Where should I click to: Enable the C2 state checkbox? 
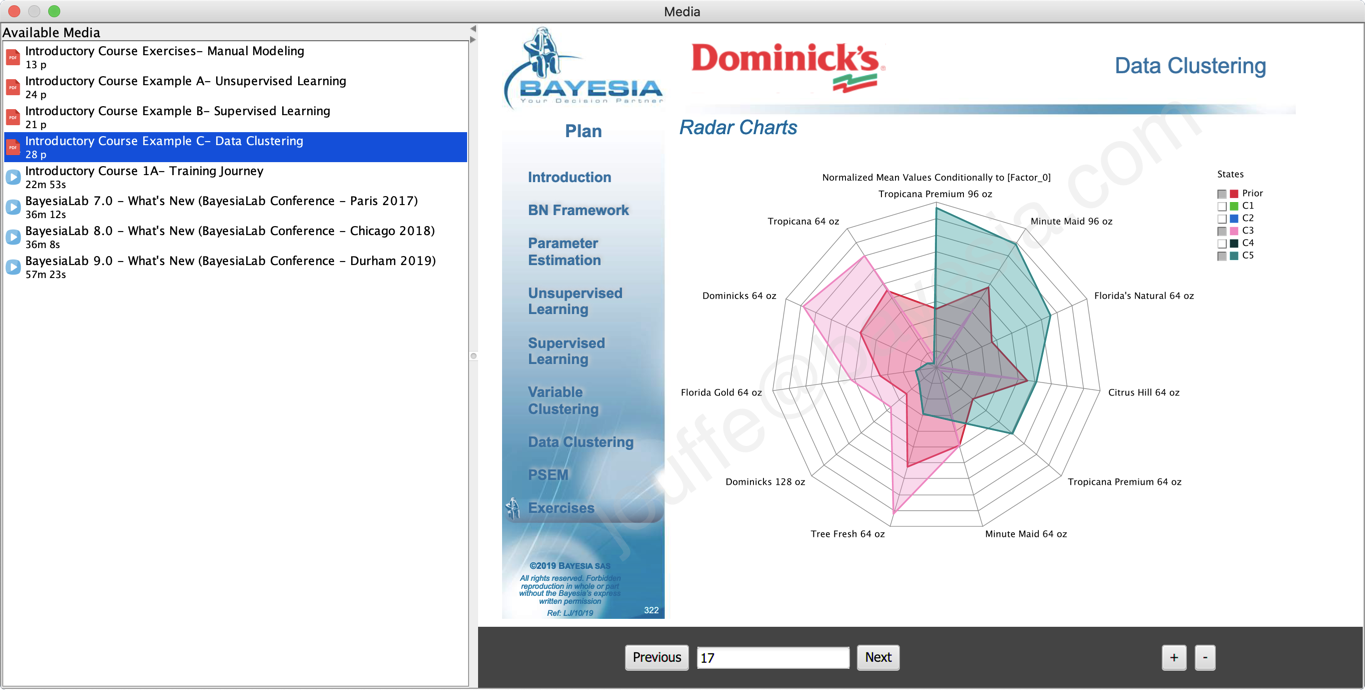(x=1222, y=218)
